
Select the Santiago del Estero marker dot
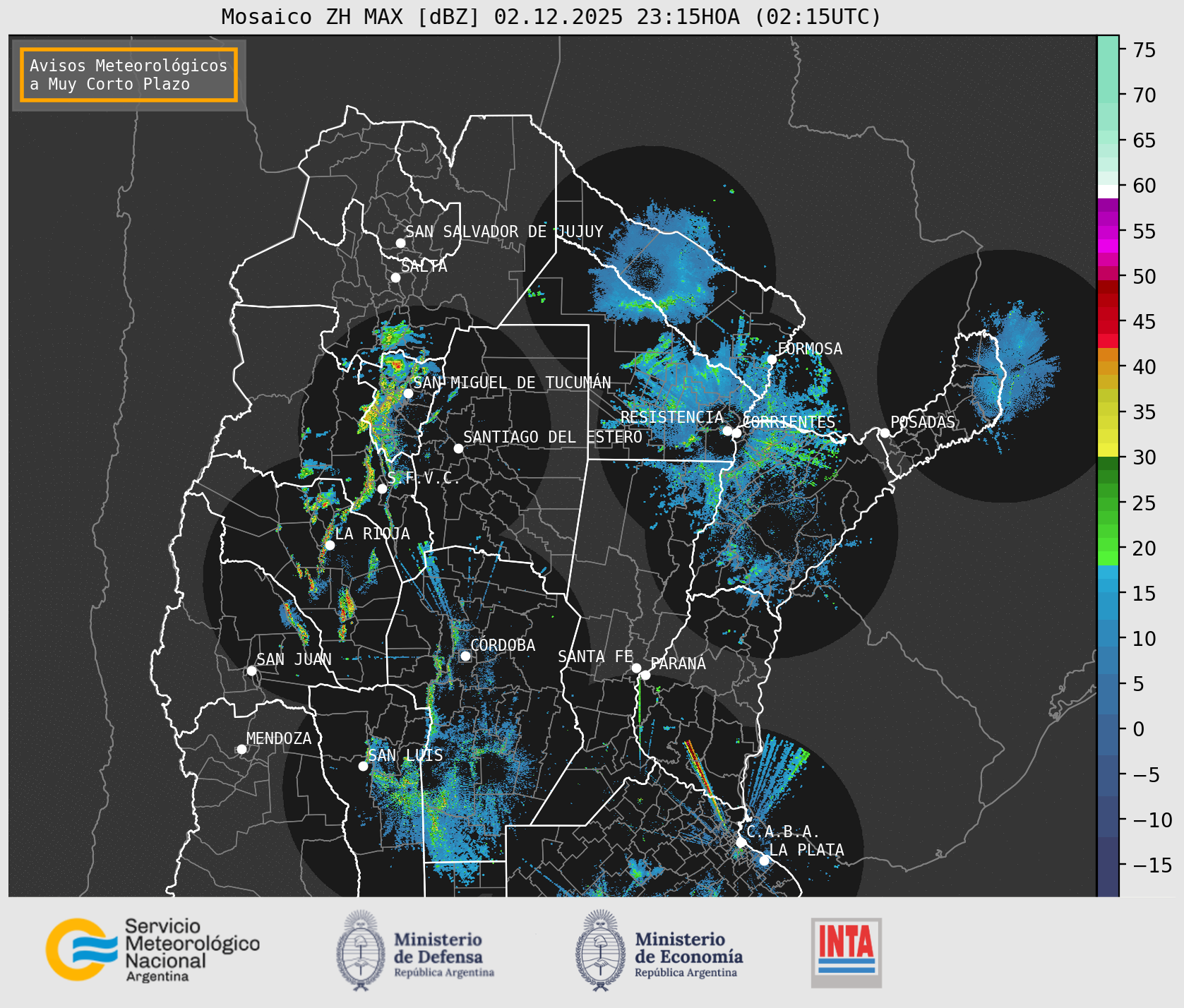458,448
